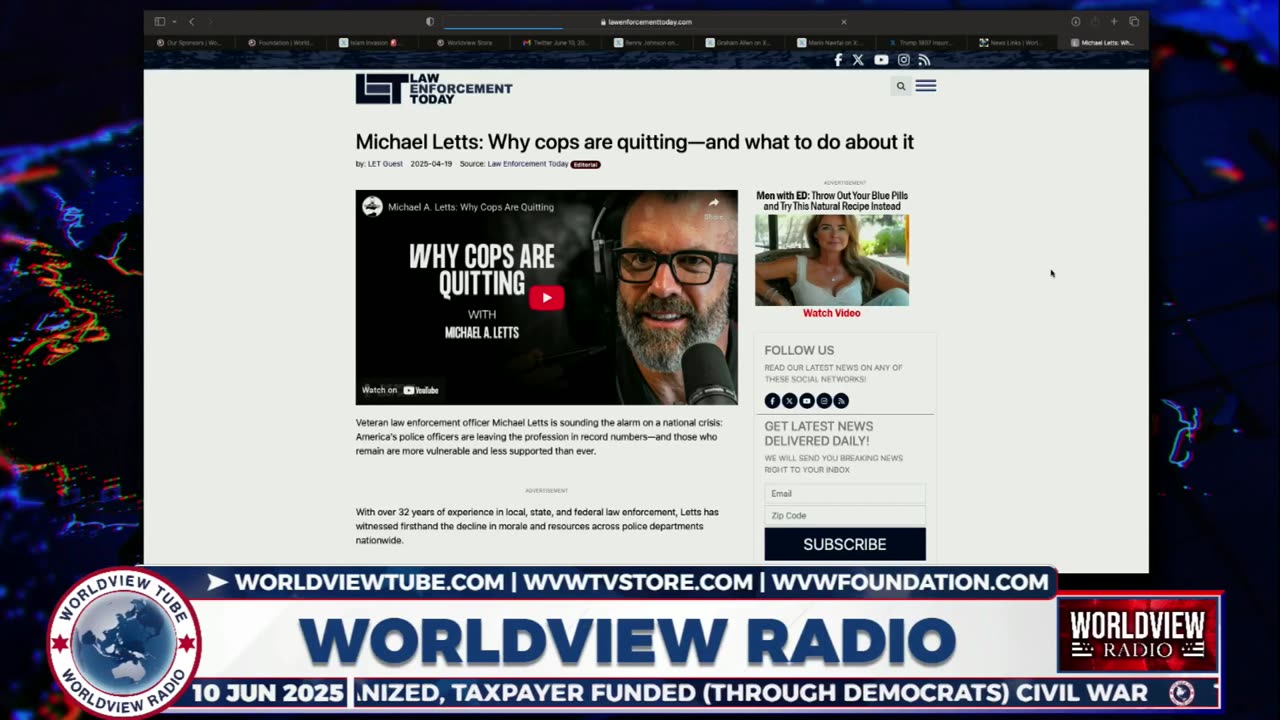
Task: Open the Instagram icon under Follow Us
Action: pos(824,401)
